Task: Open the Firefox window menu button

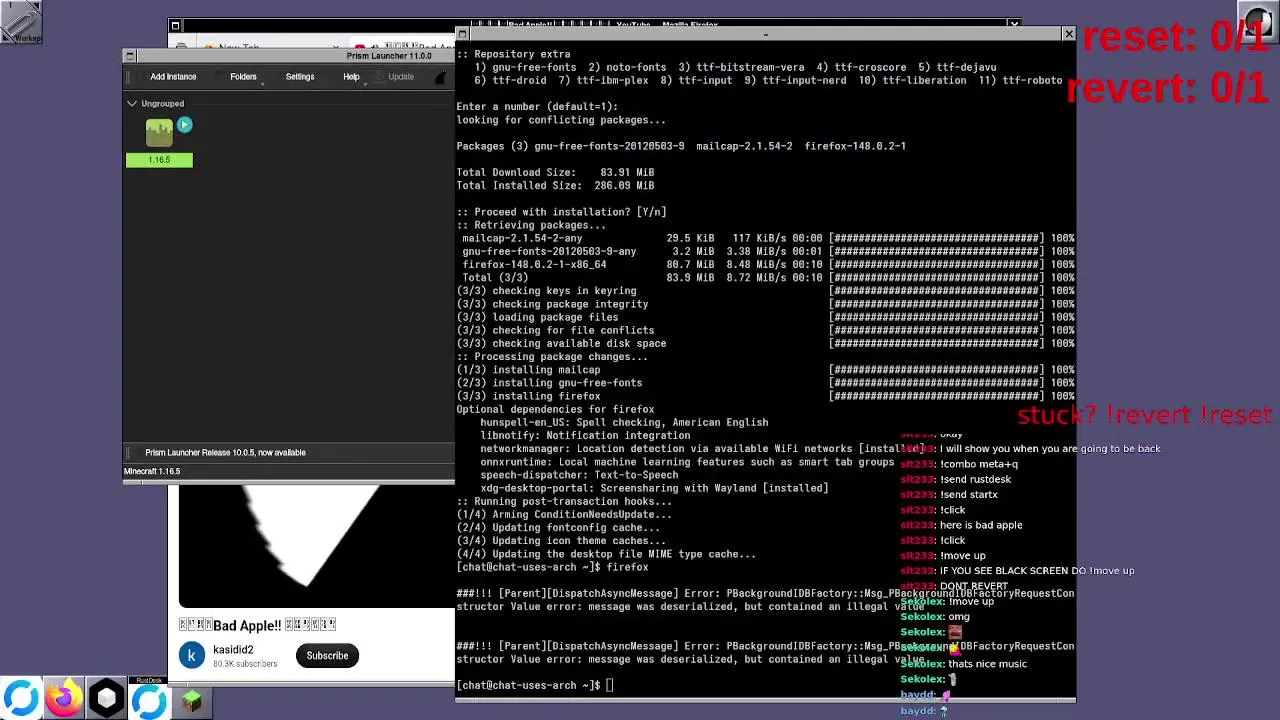Action: pos(175,26)
